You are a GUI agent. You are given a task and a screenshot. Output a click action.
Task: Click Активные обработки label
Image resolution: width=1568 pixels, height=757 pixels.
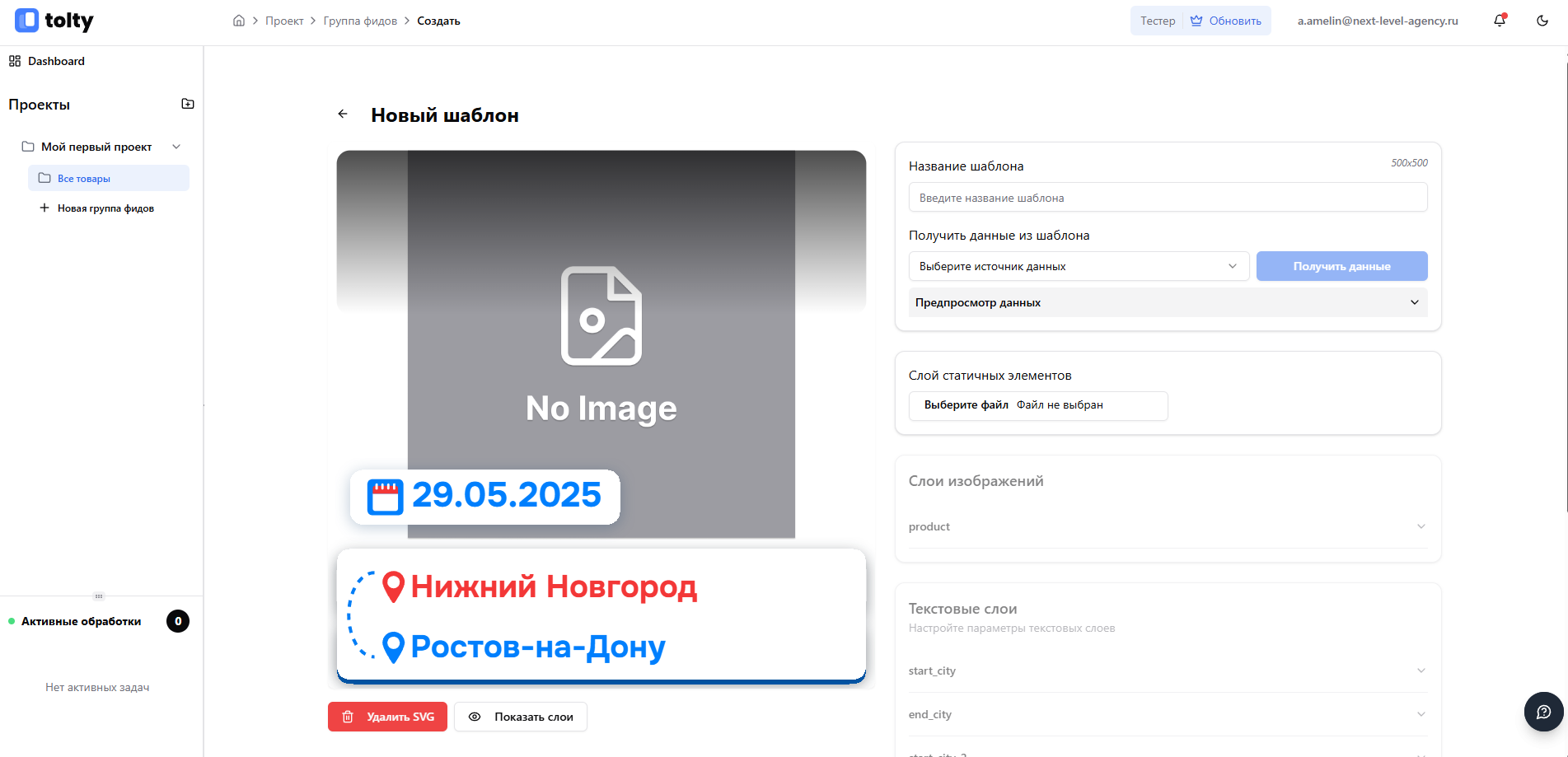tap(81, 621)
